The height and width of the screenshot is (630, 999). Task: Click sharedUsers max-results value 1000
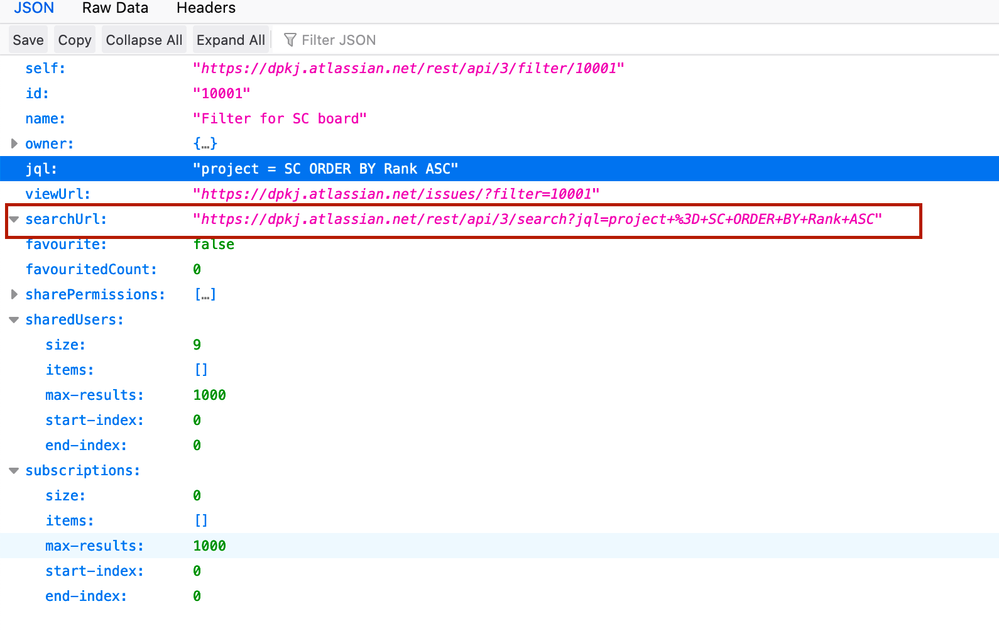point(210,395)
